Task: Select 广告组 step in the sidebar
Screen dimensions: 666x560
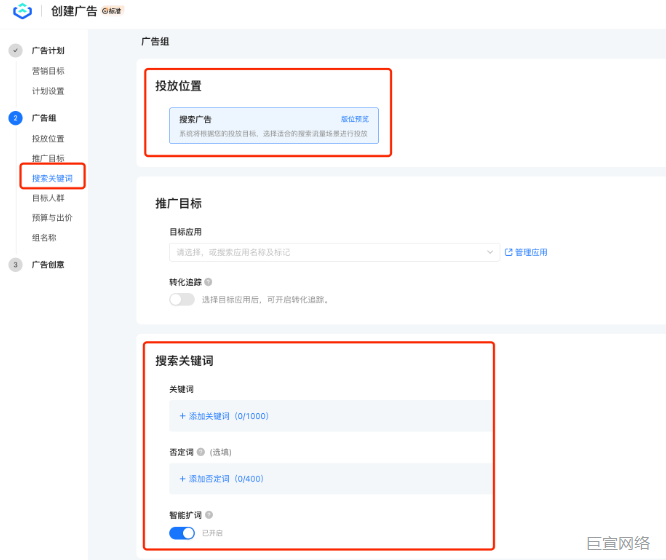Action: coord(44,118)
